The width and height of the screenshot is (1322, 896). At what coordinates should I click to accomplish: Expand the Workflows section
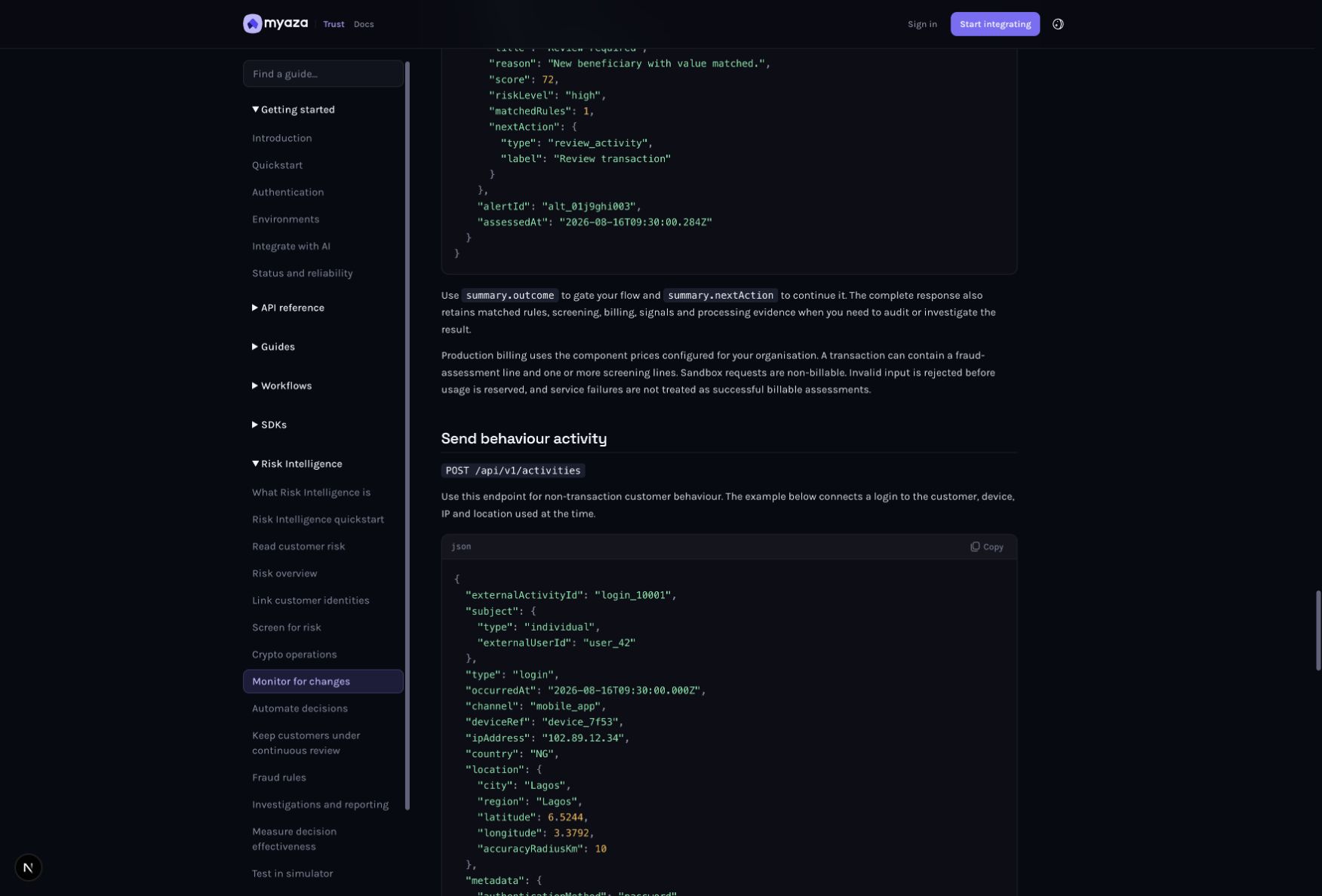(x=281, y=386)
